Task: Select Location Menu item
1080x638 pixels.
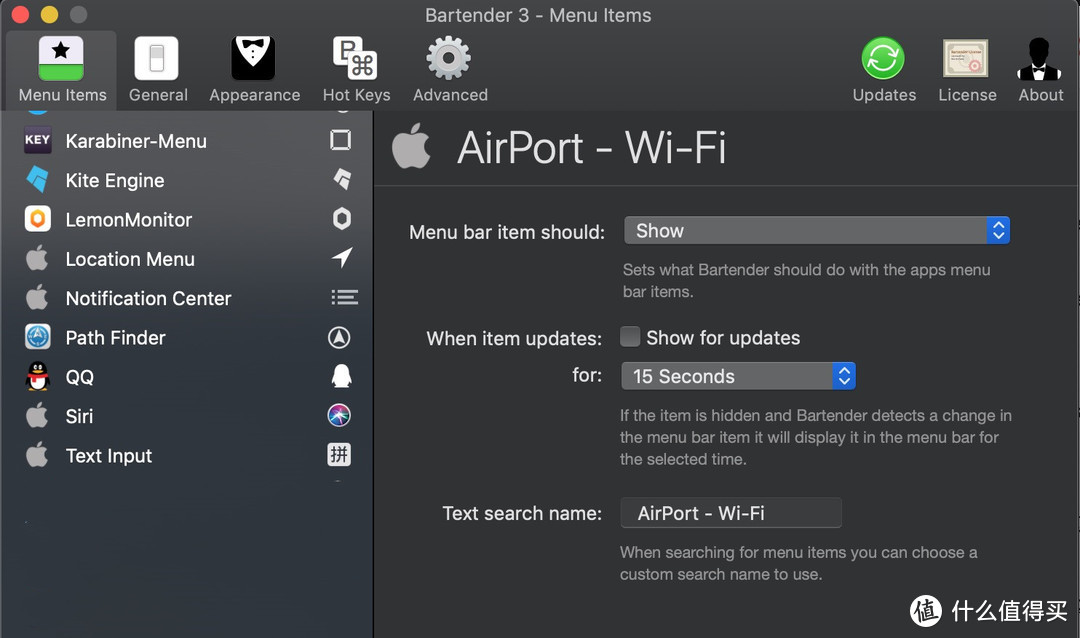Action: point(187,258)
